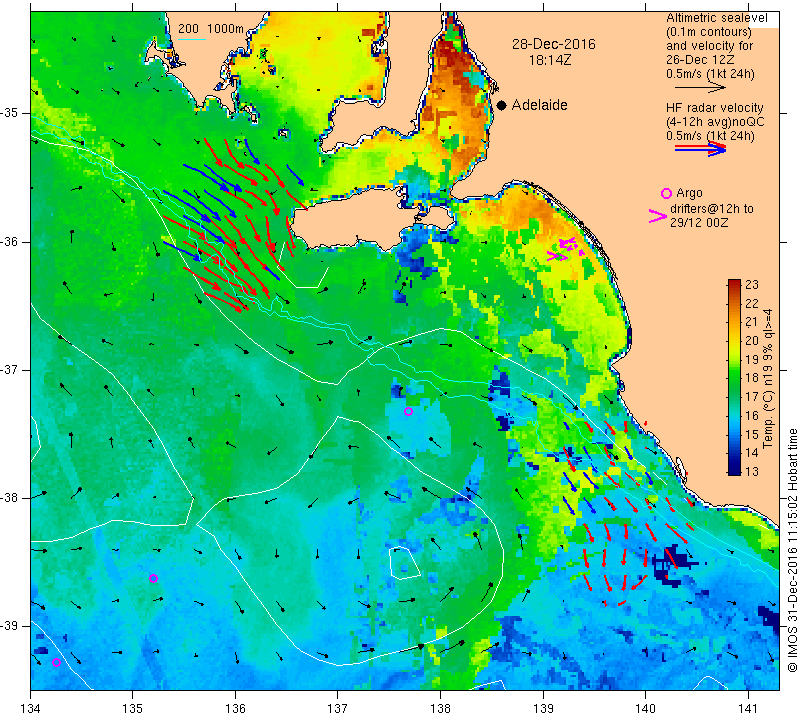
Task: Click the yellow band of the colorbar at 20
Action: pos(734,340)
